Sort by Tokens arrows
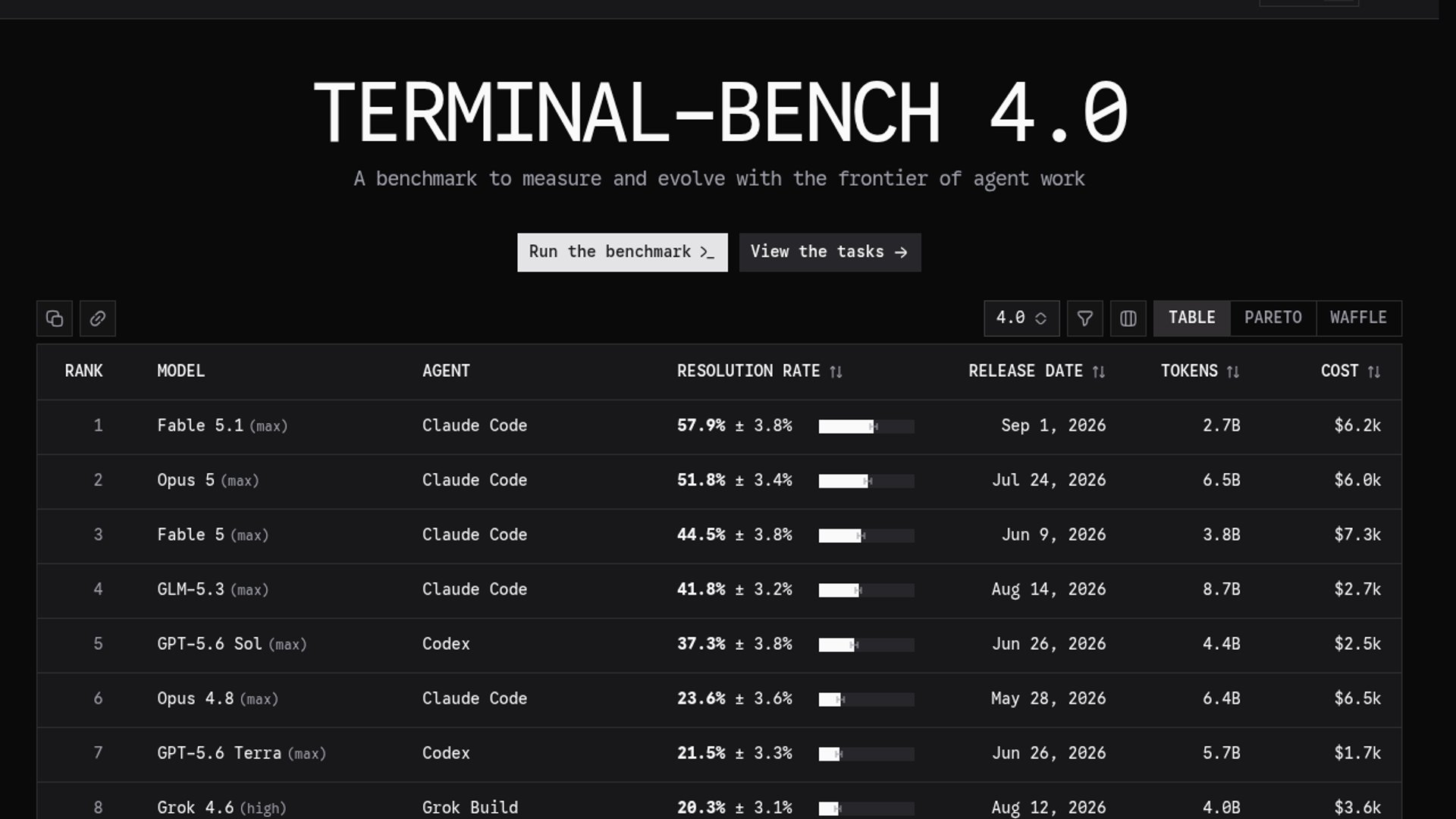 pyautogui.click(x=1233, y=372)
